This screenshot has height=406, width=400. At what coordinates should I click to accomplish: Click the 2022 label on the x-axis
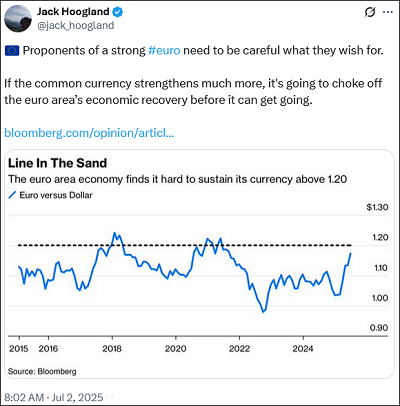pos(239,349)
